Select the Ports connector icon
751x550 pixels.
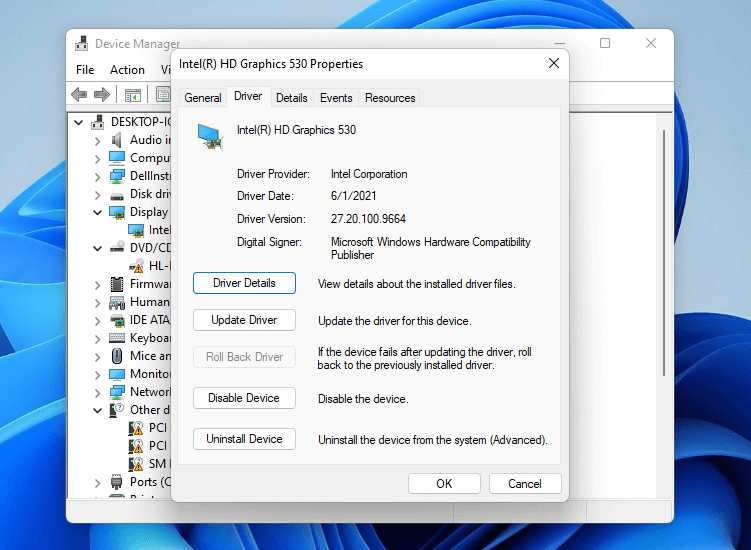(116, 481)
